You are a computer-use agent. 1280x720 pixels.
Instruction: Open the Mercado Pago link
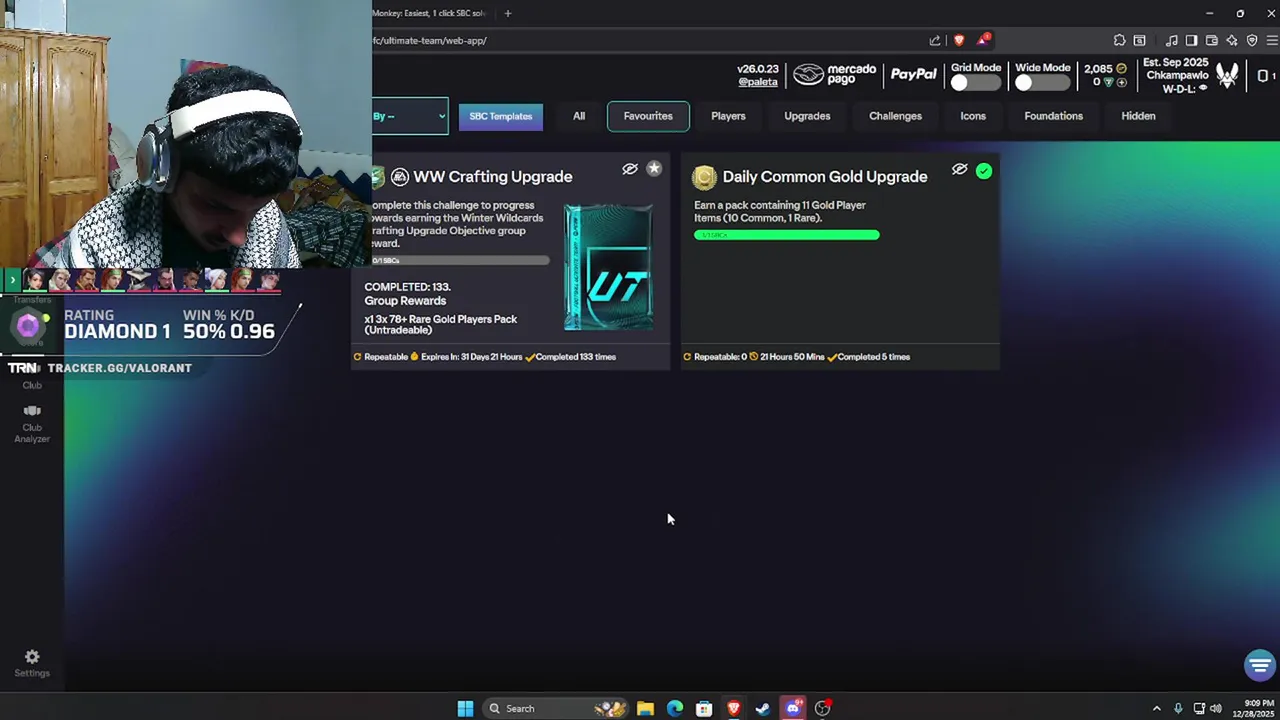click(835, 75)
